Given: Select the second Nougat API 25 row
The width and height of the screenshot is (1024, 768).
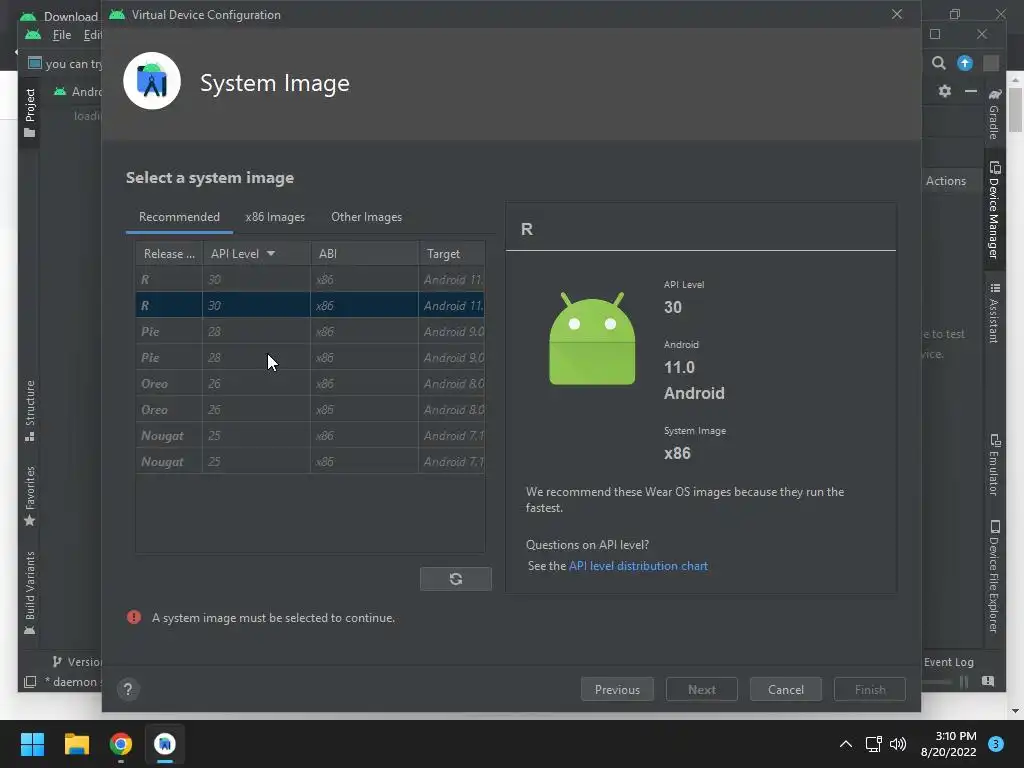Looking at the screenshot, I should coord(310,461).
